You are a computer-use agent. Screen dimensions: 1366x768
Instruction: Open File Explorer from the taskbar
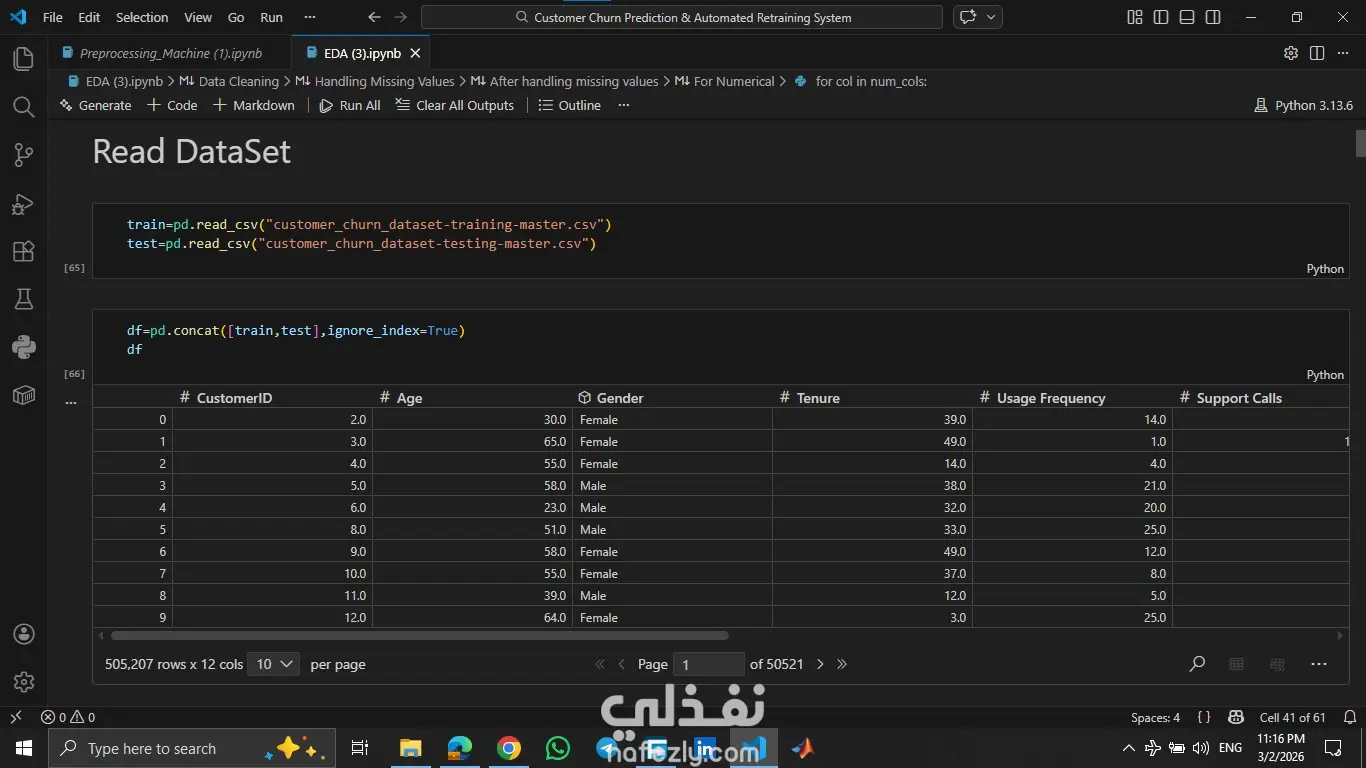click(x=411, y=748)
